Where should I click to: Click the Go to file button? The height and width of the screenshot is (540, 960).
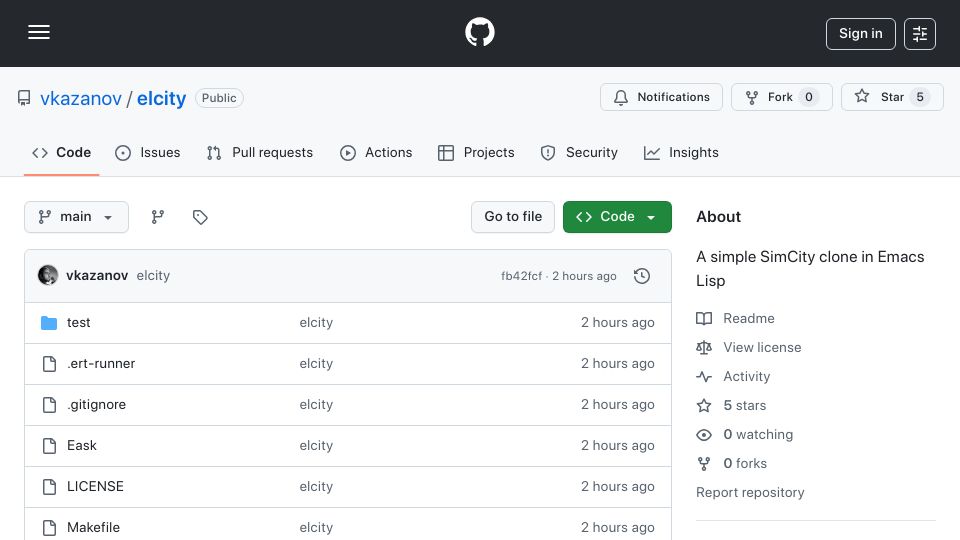coord(513,217)
